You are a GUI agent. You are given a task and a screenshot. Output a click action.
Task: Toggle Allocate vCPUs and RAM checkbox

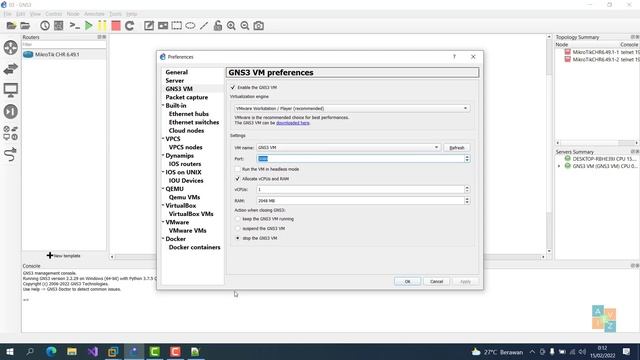[238, 179]
